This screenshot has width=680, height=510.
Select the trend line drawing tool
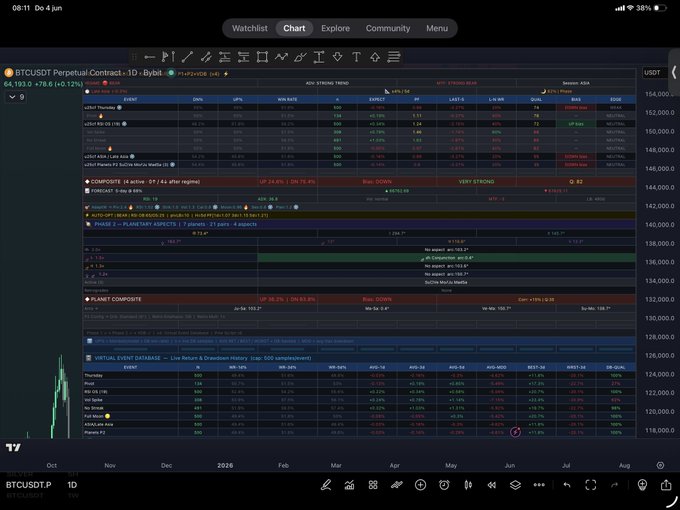click(x=187, y=57)
